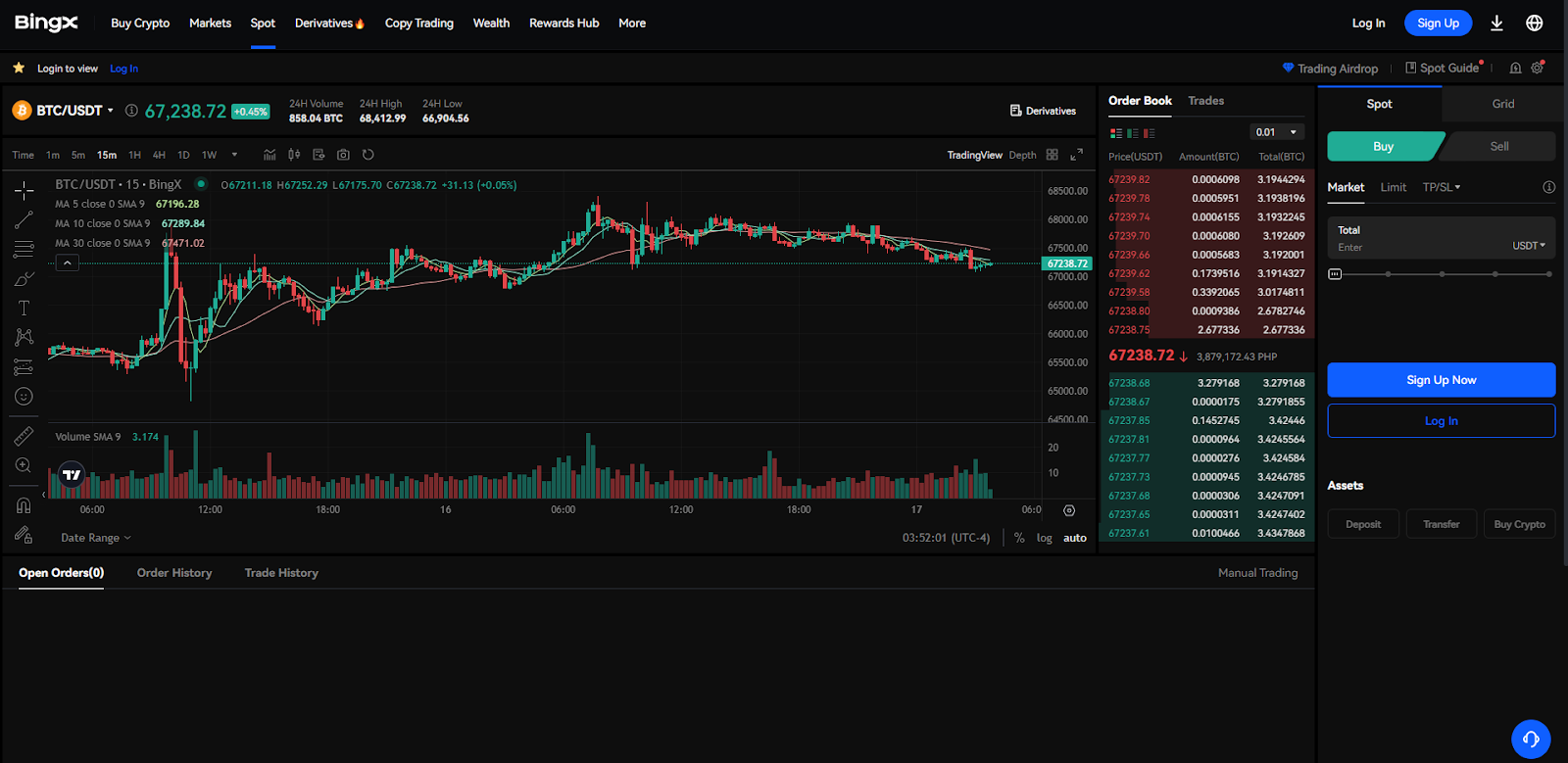
Task: Select the brush drawing tool
Action: click(24, 279)
